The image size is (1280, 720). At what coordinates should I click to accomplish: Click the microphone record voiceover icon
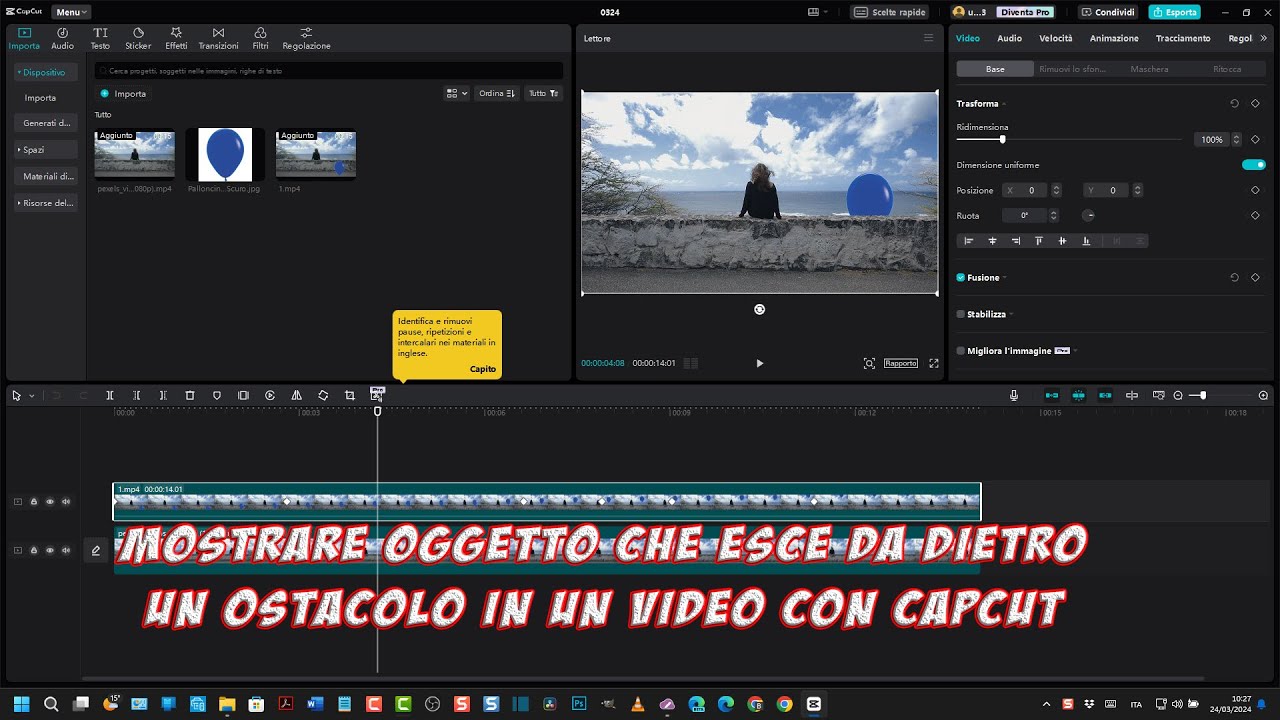(x=1014, y=396)
